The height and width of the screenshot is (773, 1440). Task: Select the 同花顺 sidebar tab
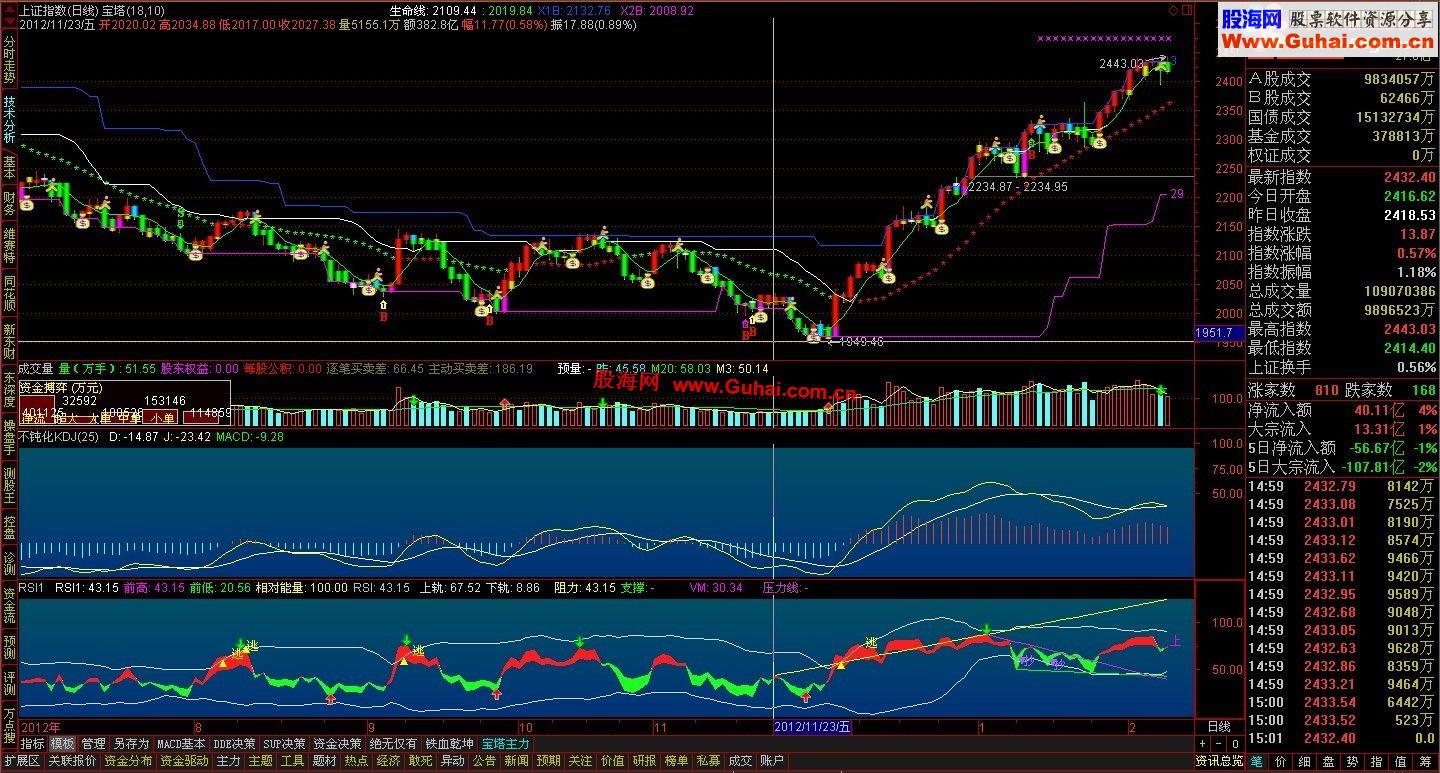click(9, 295)
